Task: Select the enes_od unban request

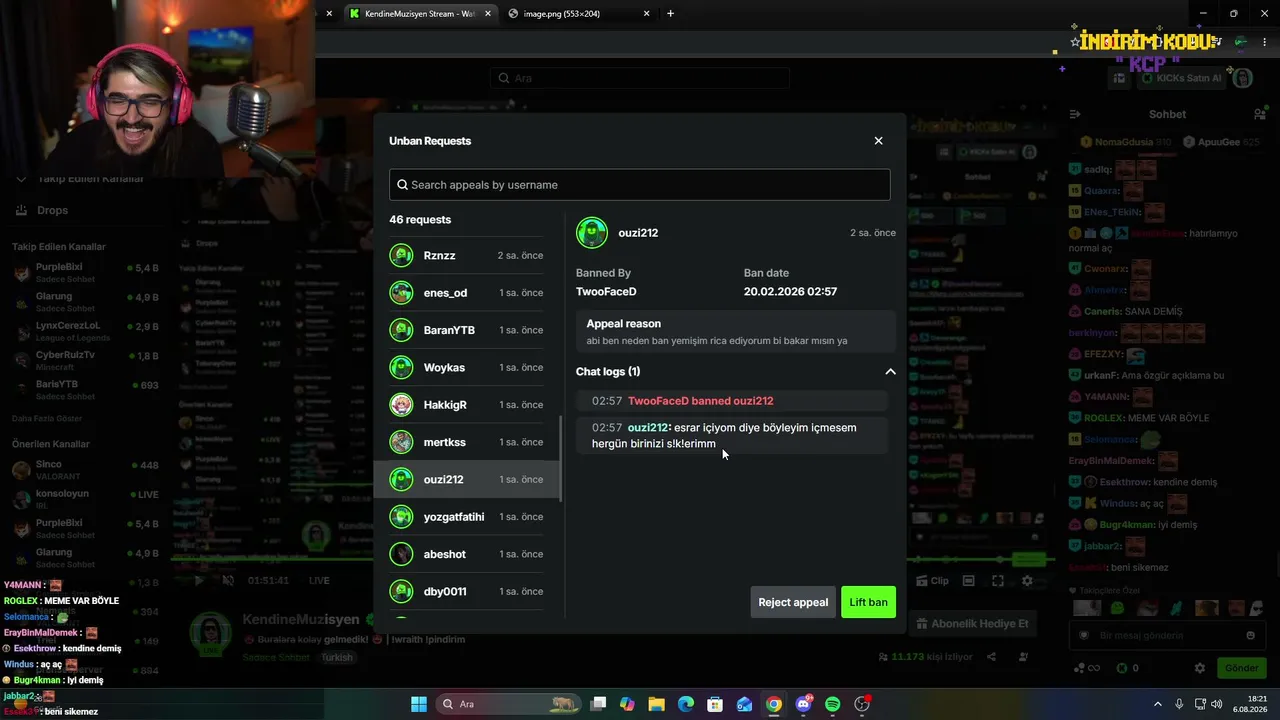Action: point(466,293)
